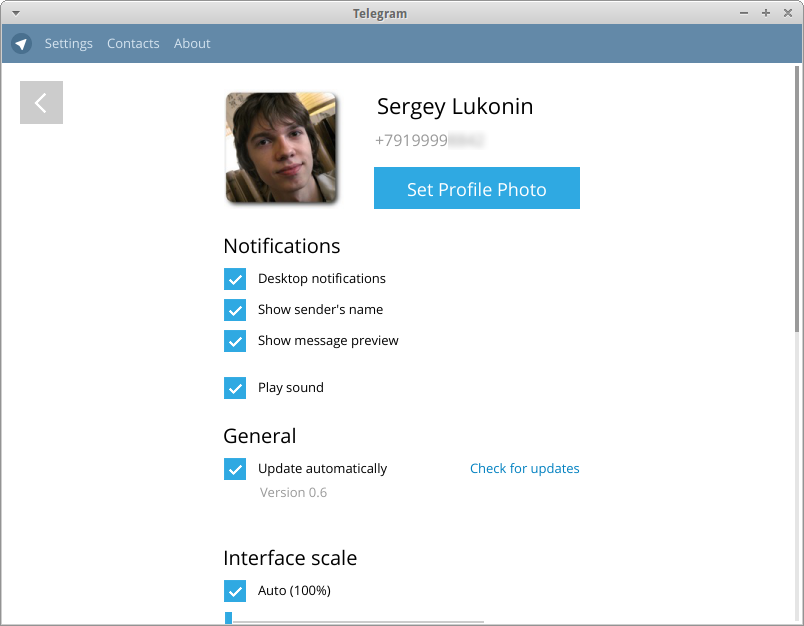This screenshot has width=804, height=626.
Task: Toggle Auto (100%) interface scale checkbox
Action: (x=235, y=591)
